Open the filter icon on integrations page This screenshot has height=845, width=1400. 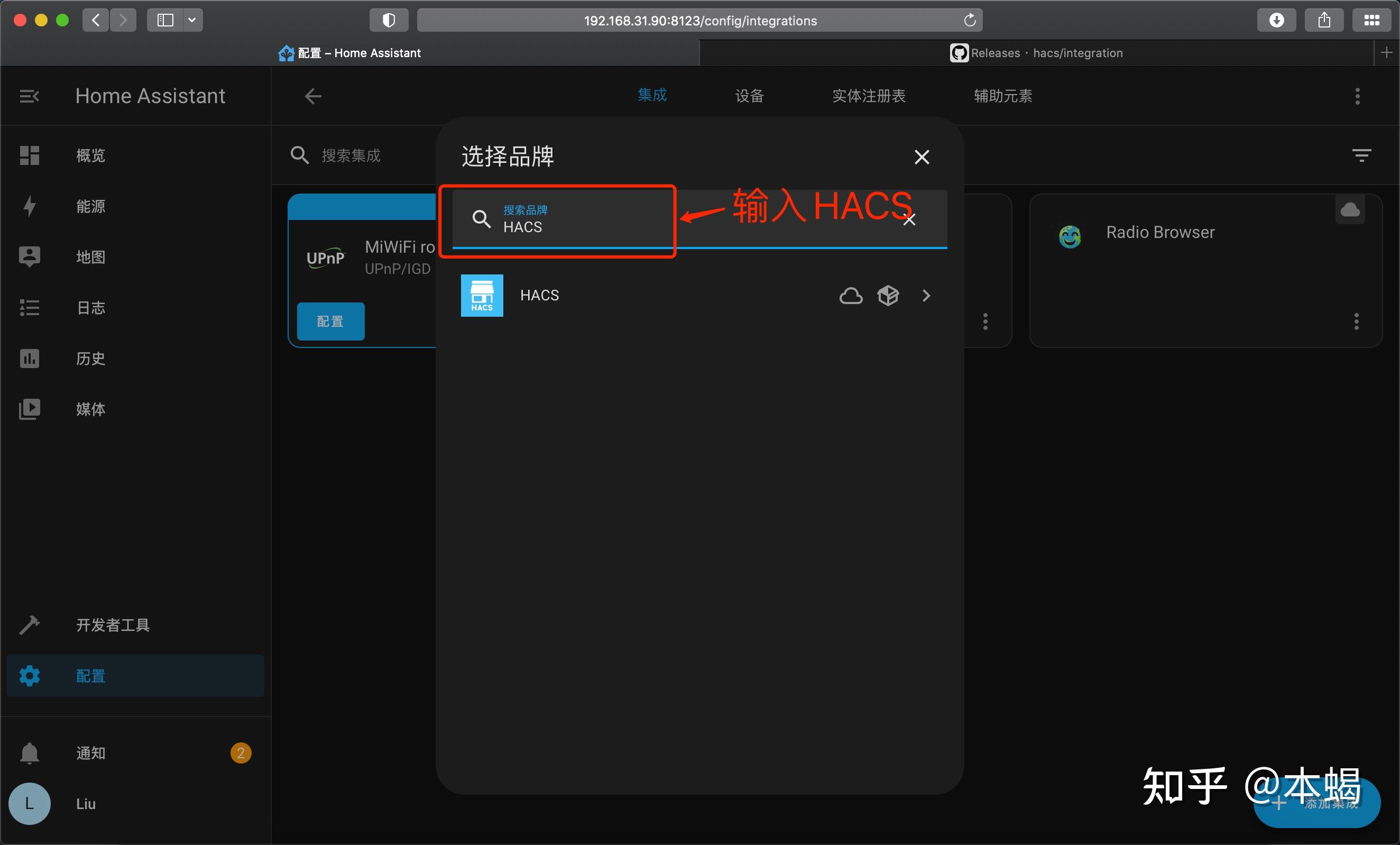pyautogui.click(x=1361, y=154)
